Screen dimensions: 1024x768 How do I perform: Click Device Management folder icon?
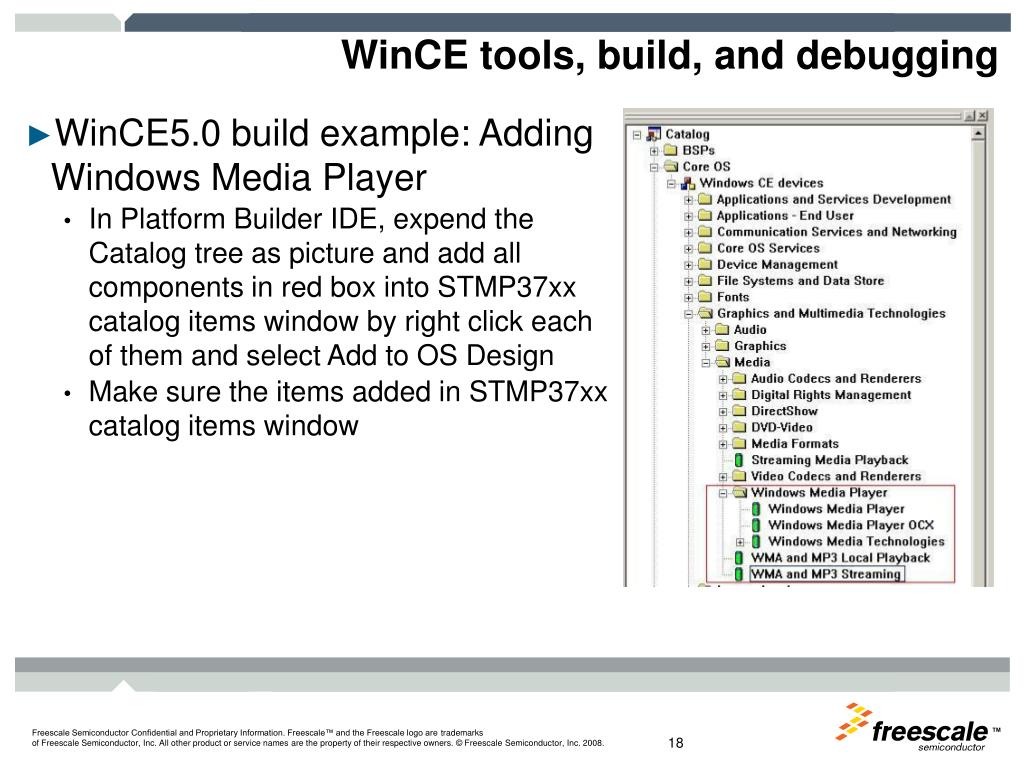point(705,264)
